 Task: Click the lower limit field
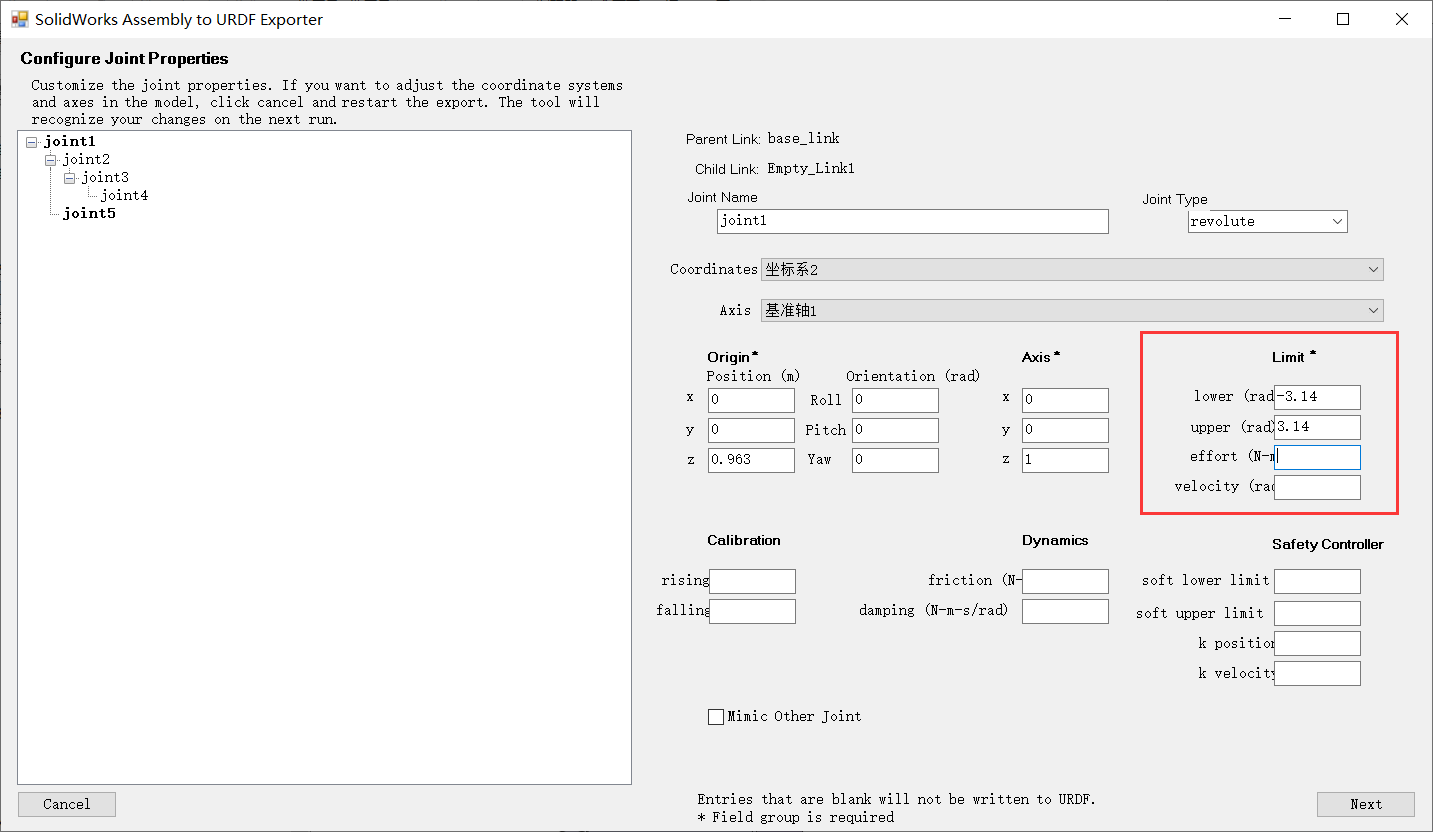pos(1317,397)
